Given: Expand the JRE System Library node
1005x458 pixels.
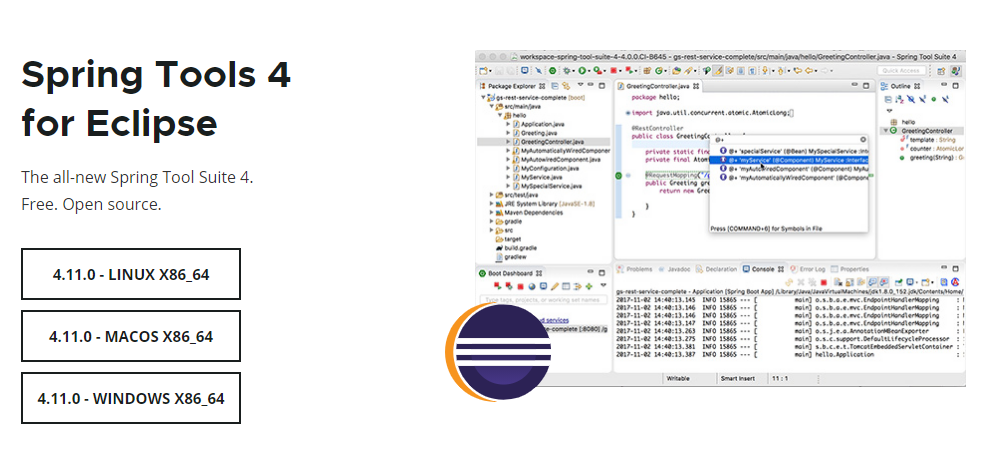Looking at the screenshot, I should pos(492,203).
